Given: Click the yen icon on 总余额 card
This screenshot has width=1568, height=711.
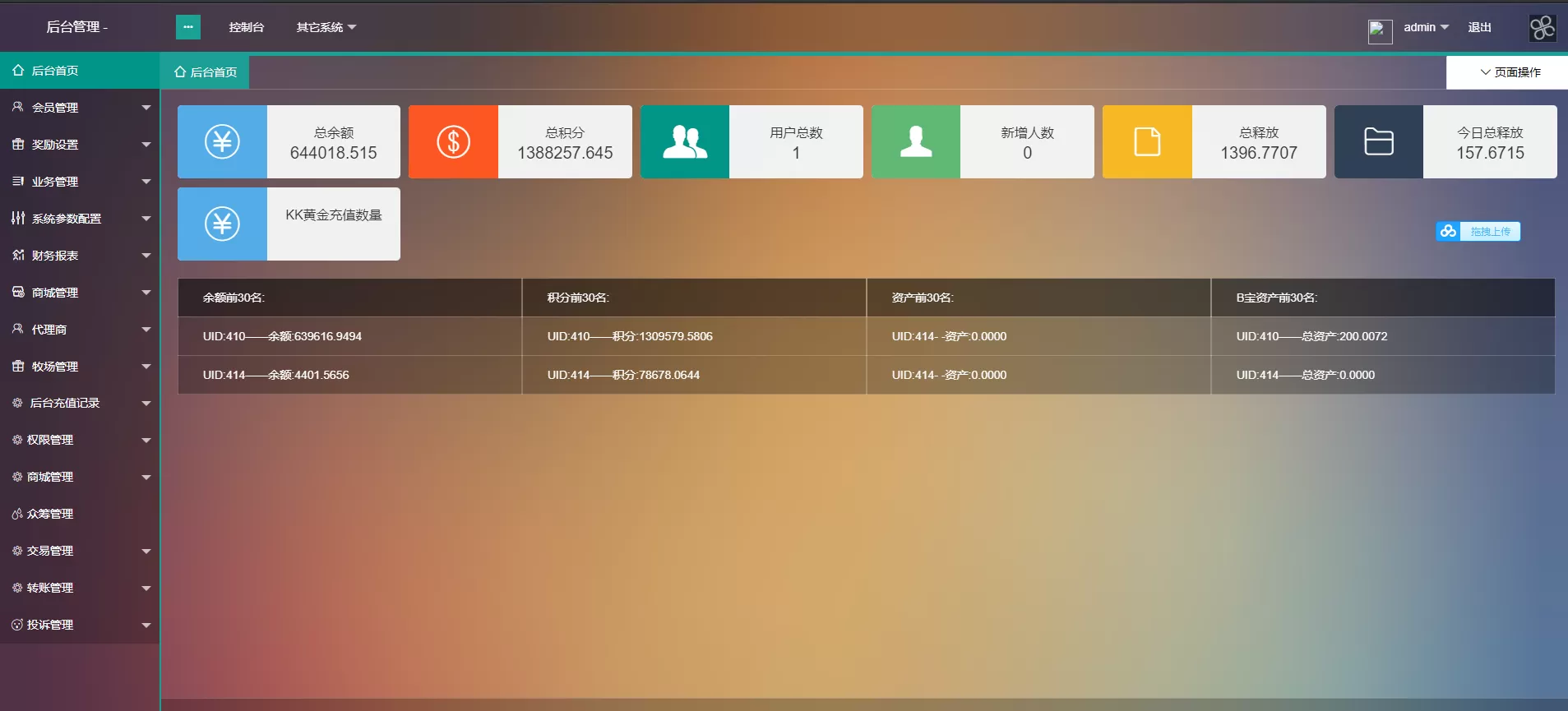Looking at the screenshot, I should click(x=222, y=141).
